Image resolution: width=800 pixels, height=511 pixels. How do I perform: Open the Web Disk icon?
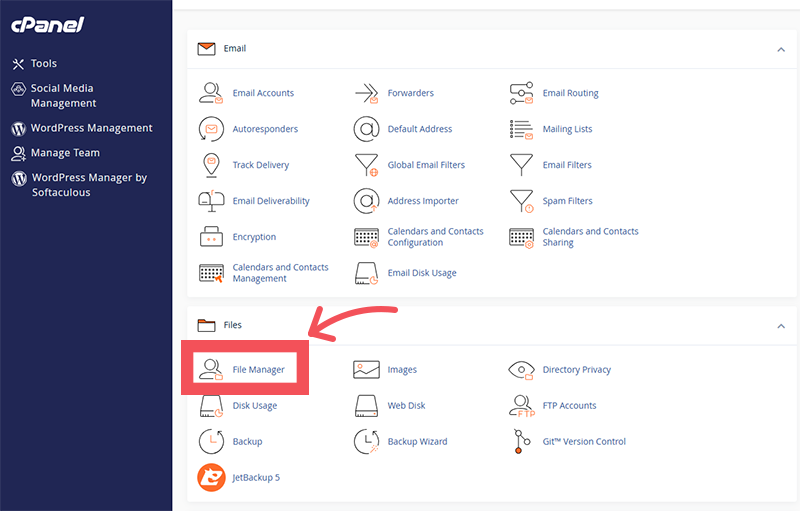click(x=366, y=406)
